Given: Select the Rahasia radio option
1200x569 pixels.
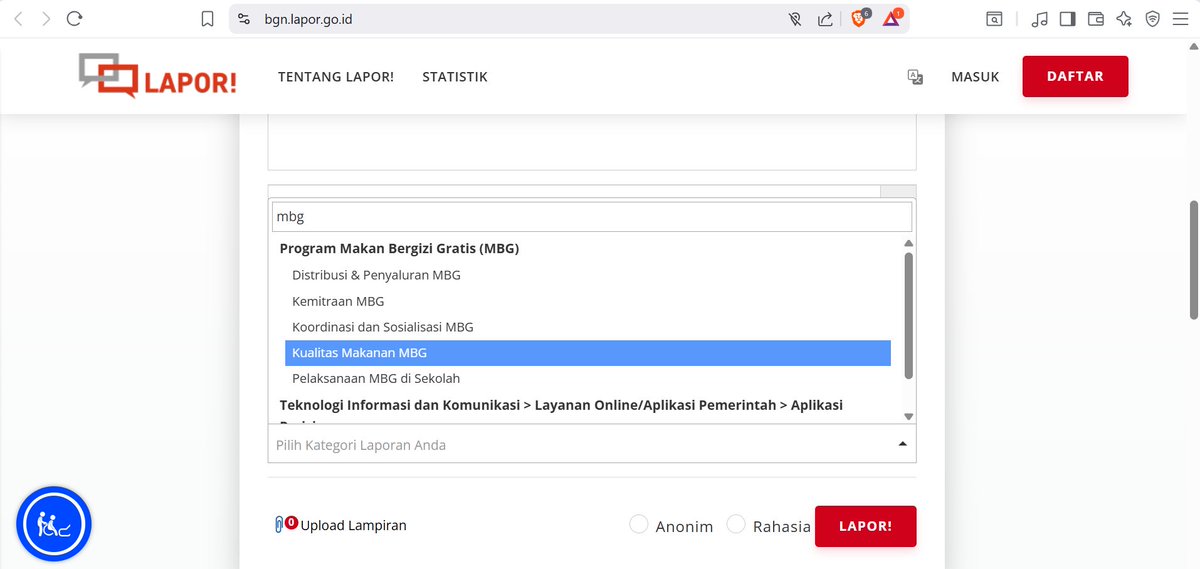Looking at the screenshot, I should click(x=736, y=524).
